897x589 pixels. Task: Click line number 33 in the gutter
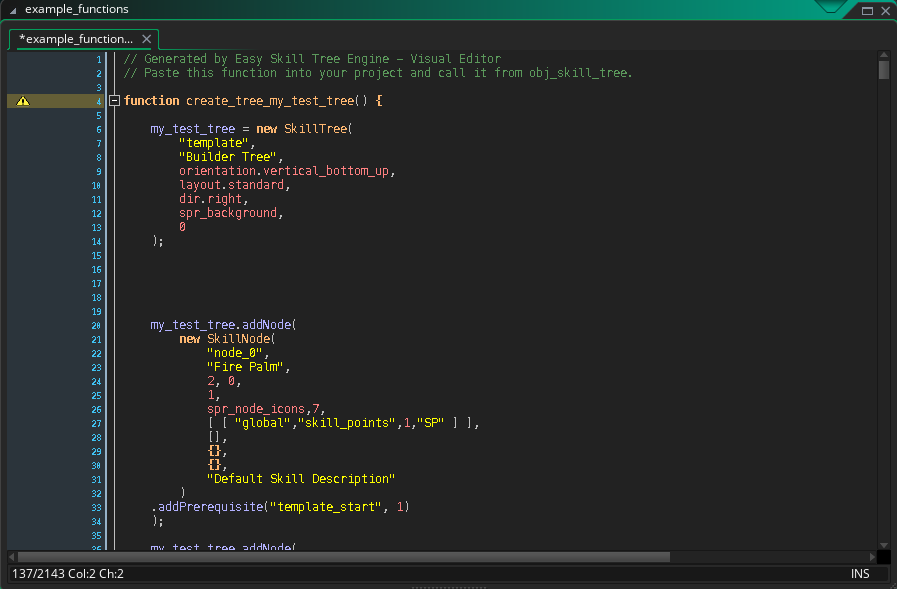tap(96, 508)
